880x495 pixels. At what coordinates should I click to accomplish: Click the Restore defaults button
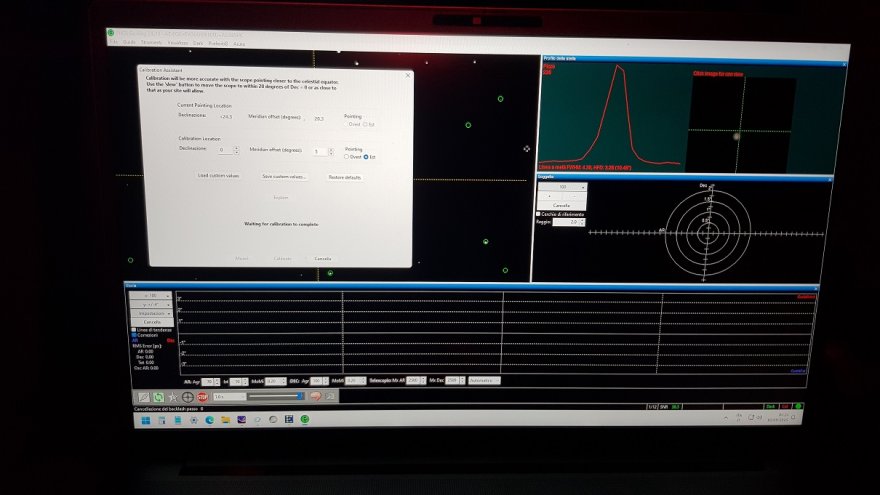[x=344, y=177]
